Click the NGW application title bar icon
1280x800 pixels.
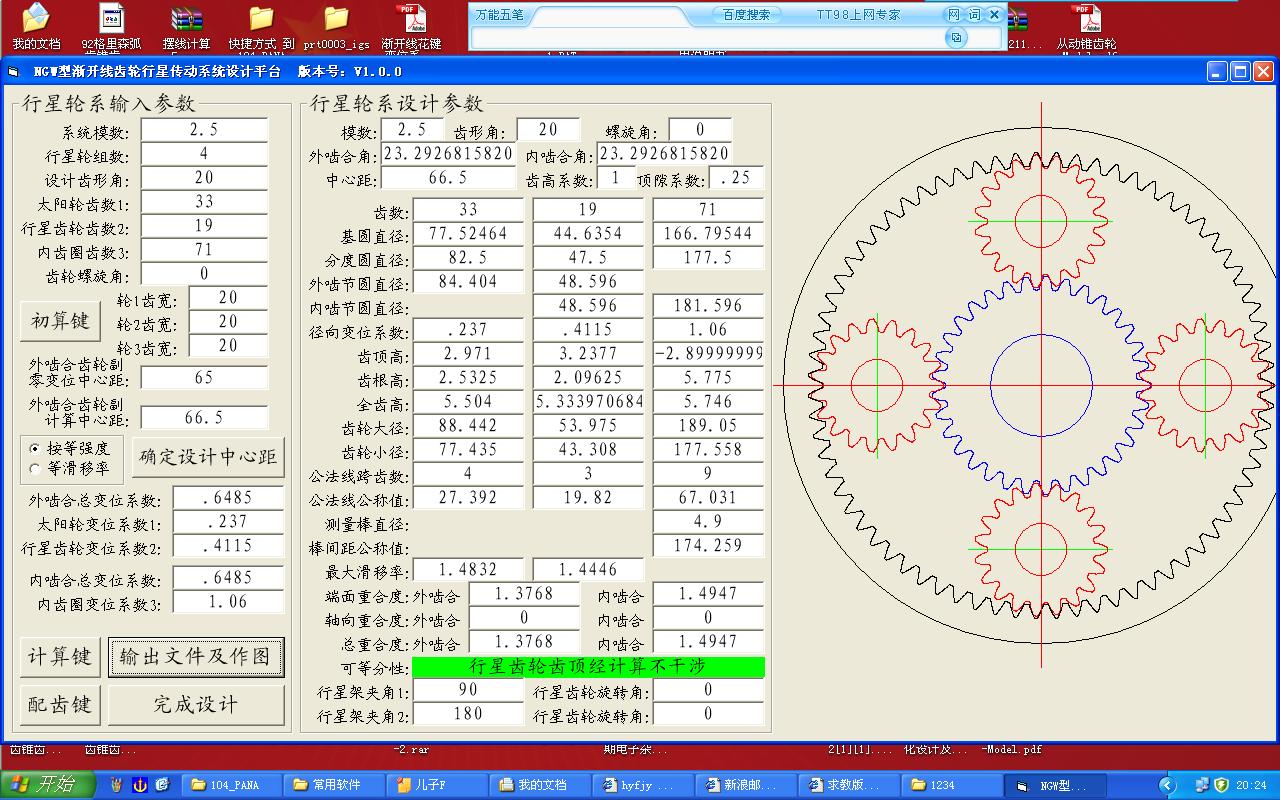point(13,72)
